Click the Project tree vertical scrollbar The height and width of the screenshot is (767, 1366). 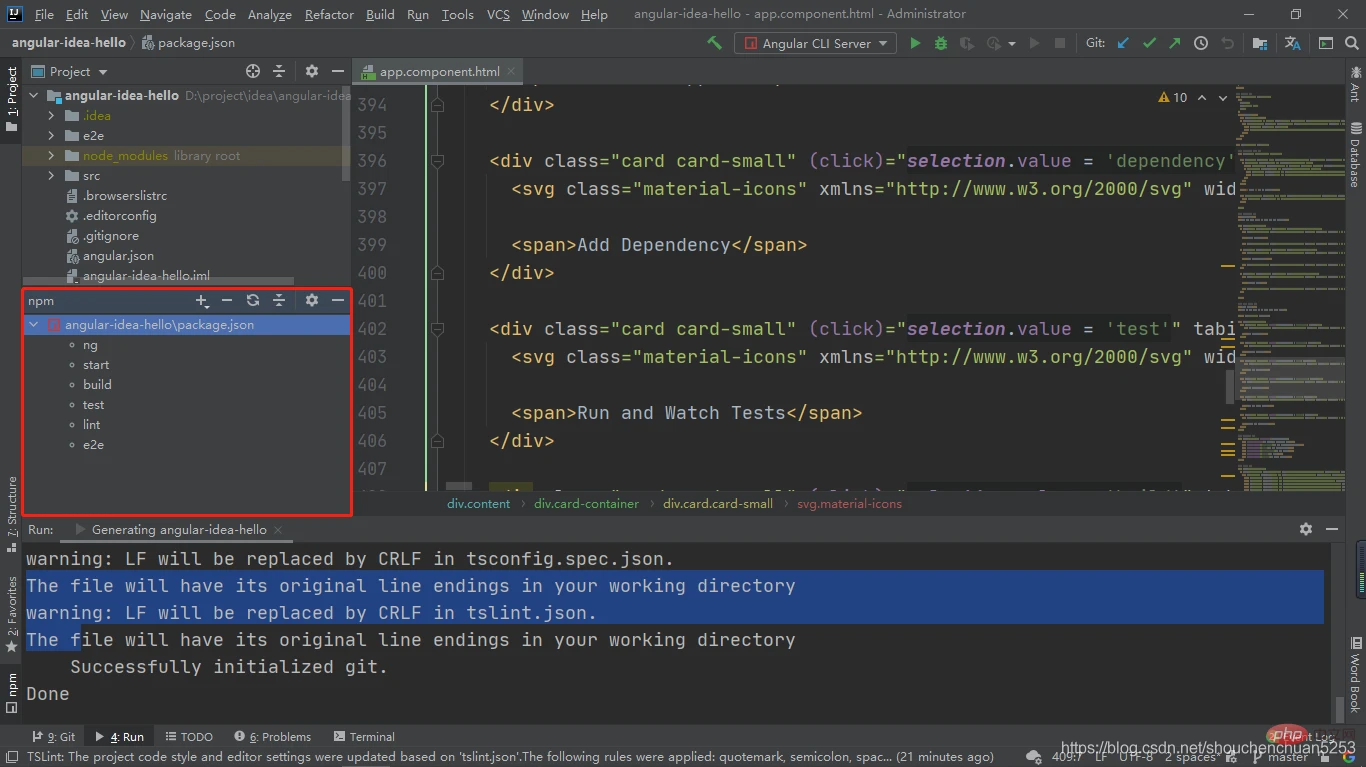[347, 133]
